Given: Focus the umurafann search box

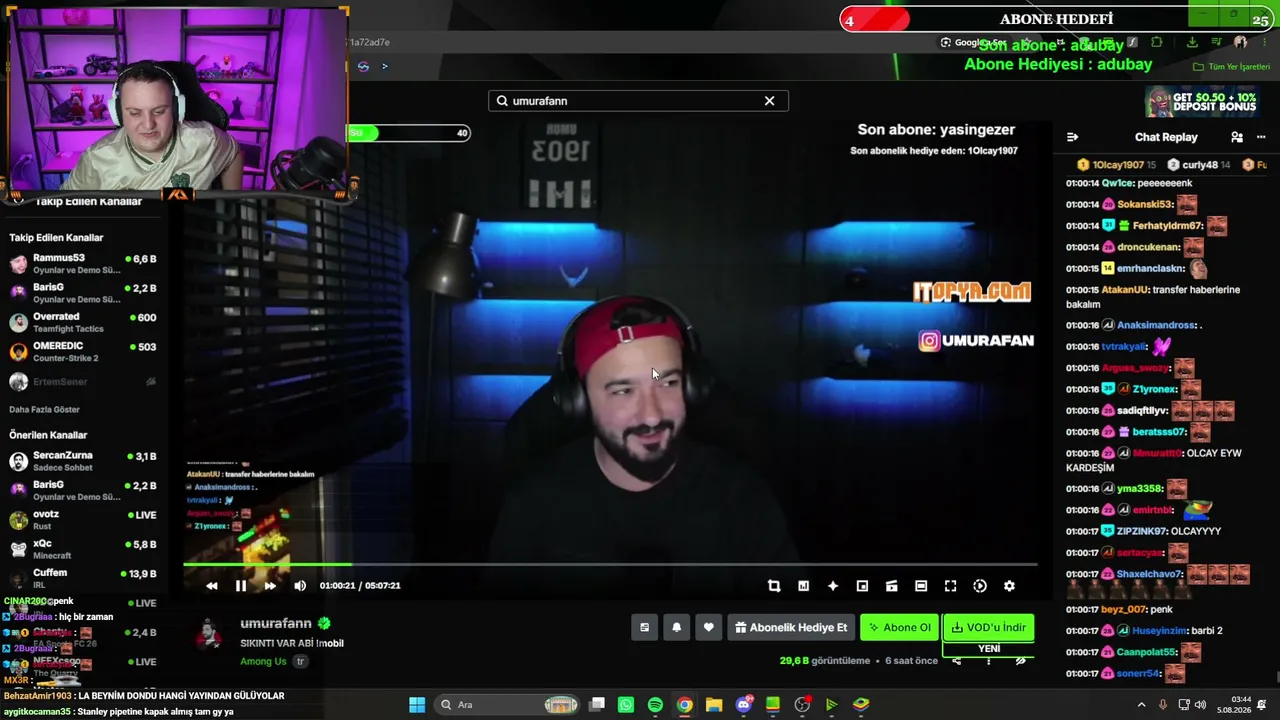Looking at the screenshot, I should 638,101.
